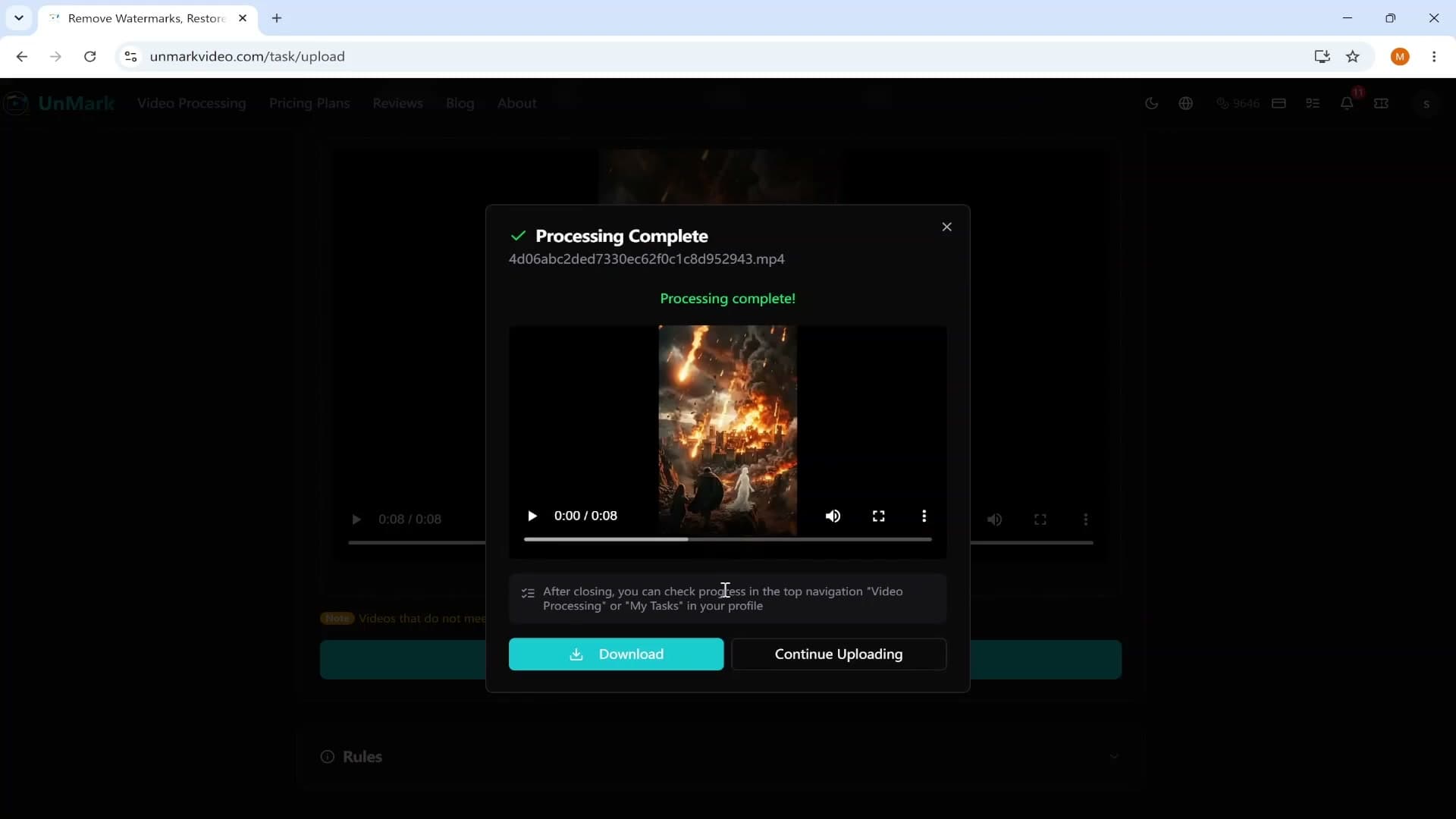1456x819 pixels.
Task: Open the background video's three-dot options
Action: [1086, 519]
